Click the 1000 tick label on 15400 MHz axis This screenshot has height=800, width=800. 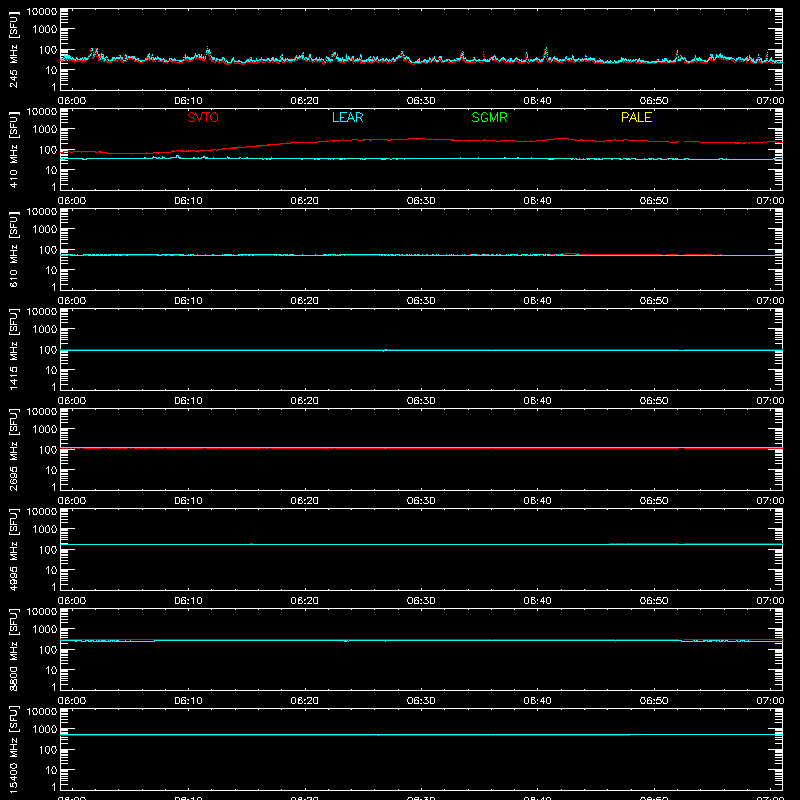click(45, 730)
